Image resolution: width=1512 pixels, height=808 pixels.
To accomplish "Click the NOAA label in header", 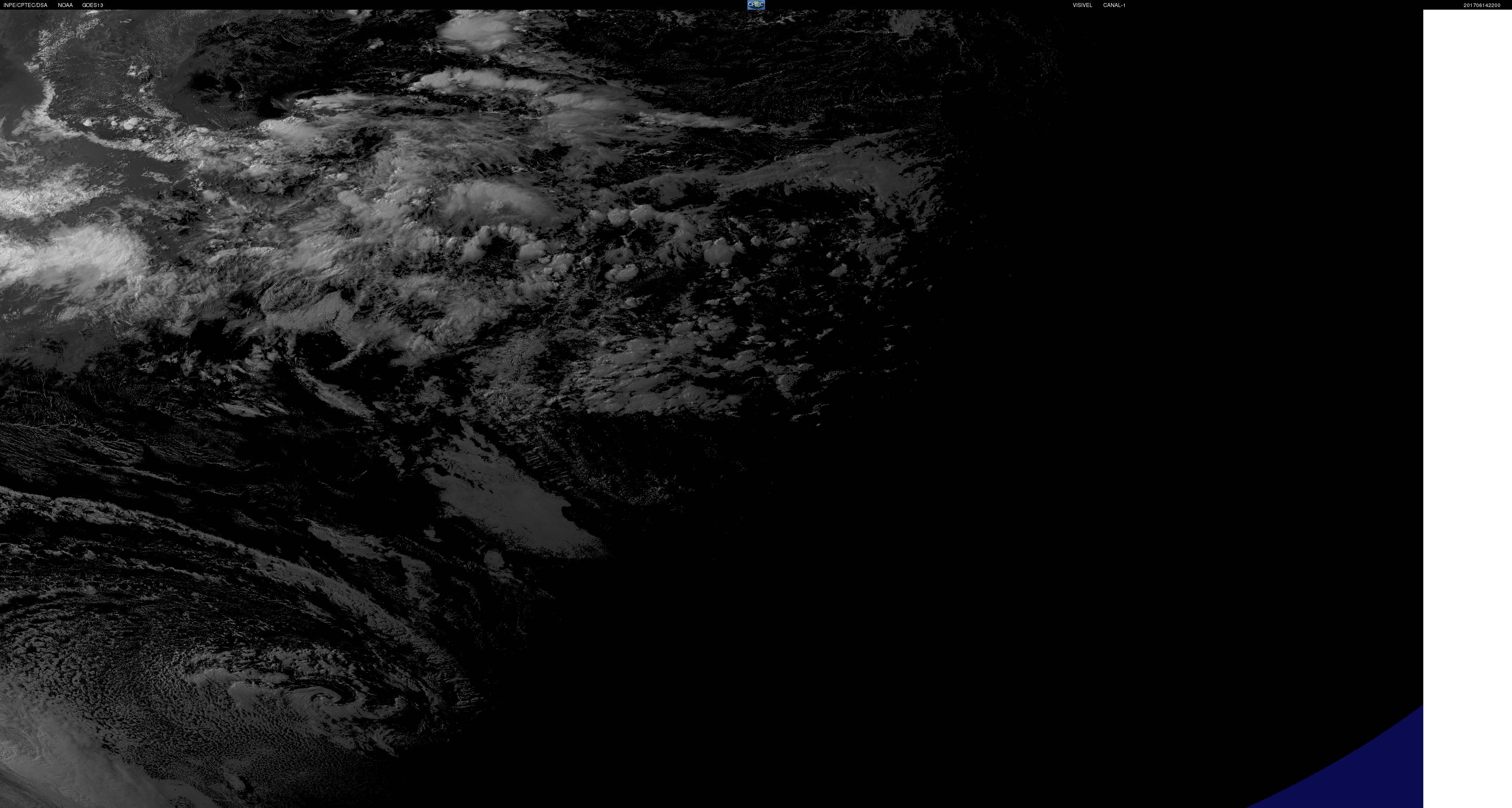I will (x=65, y=5).
